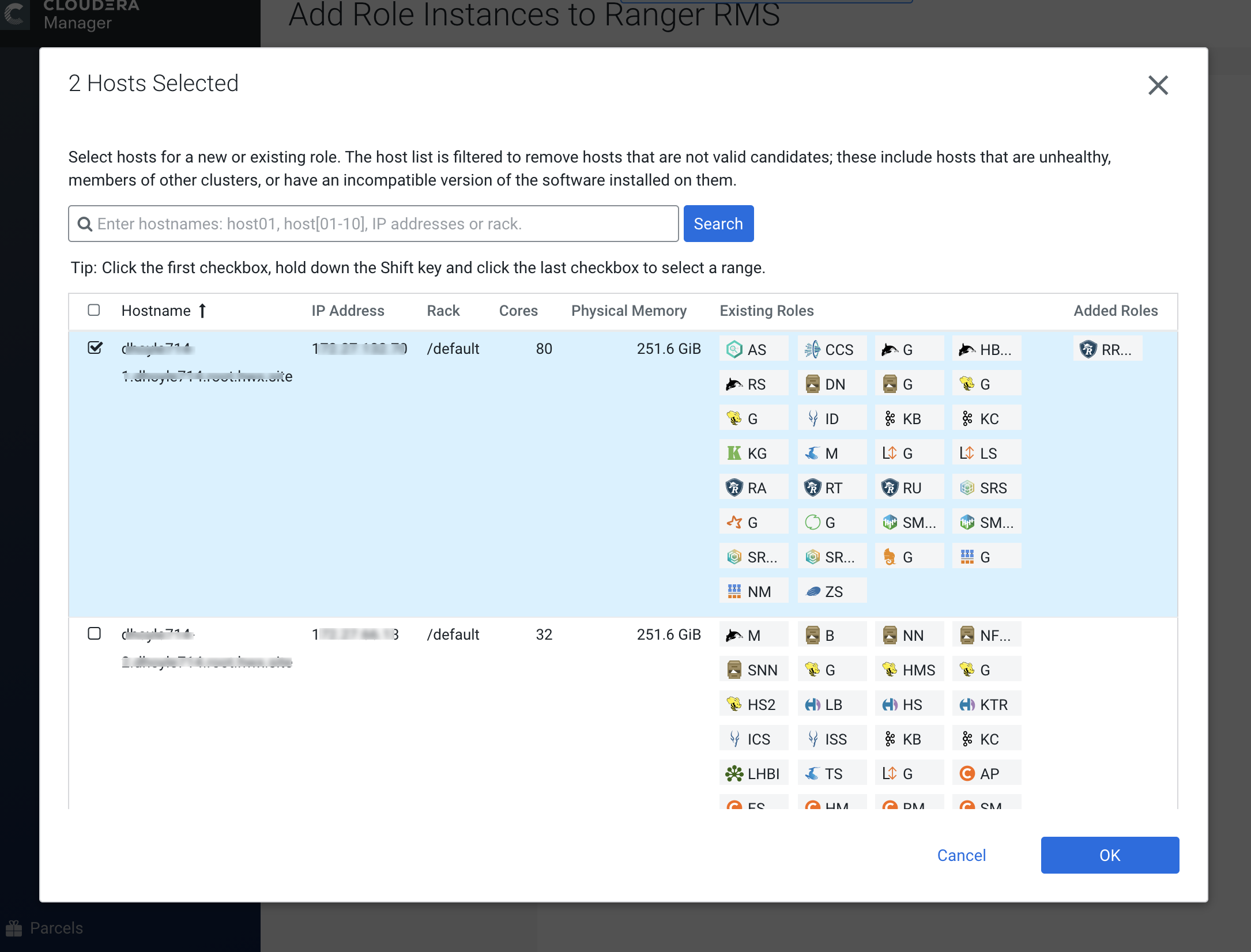Toggle the select-all hosts header checkbox

click(94, 310)
